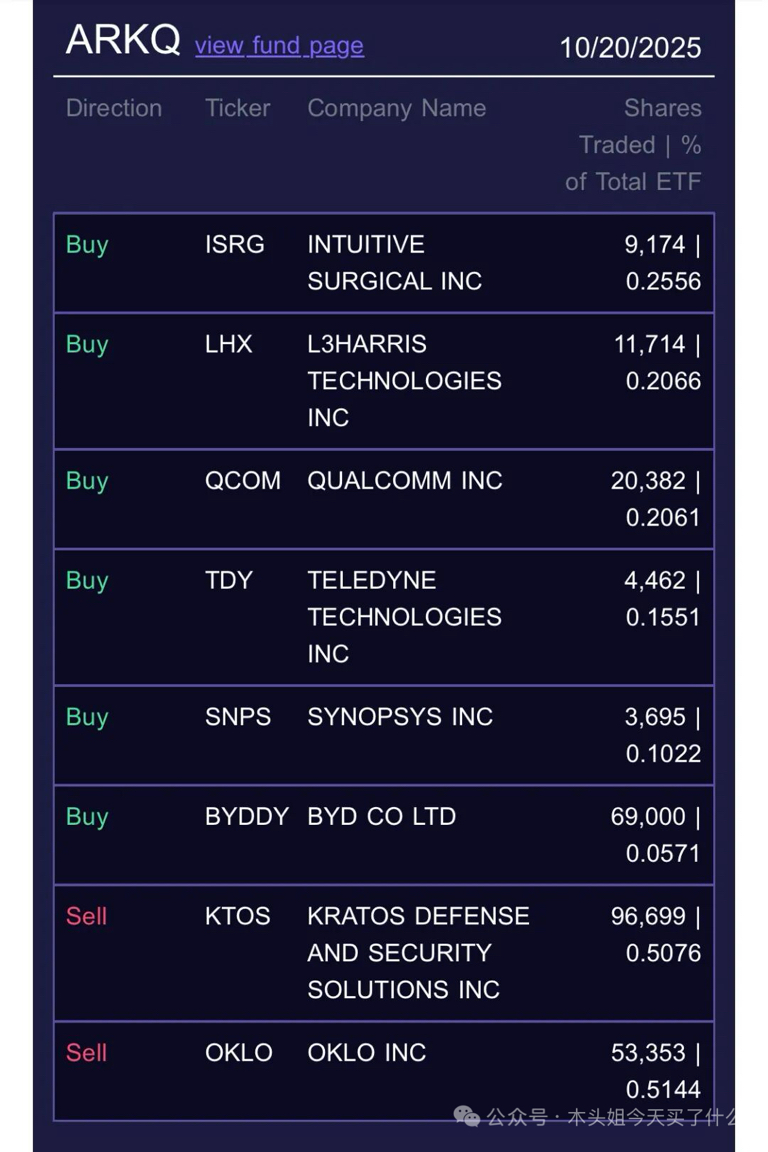The height and width of the screenshot is (1152, 768).
Task: Open the view fund page link
Action: (x=279, y=45)
